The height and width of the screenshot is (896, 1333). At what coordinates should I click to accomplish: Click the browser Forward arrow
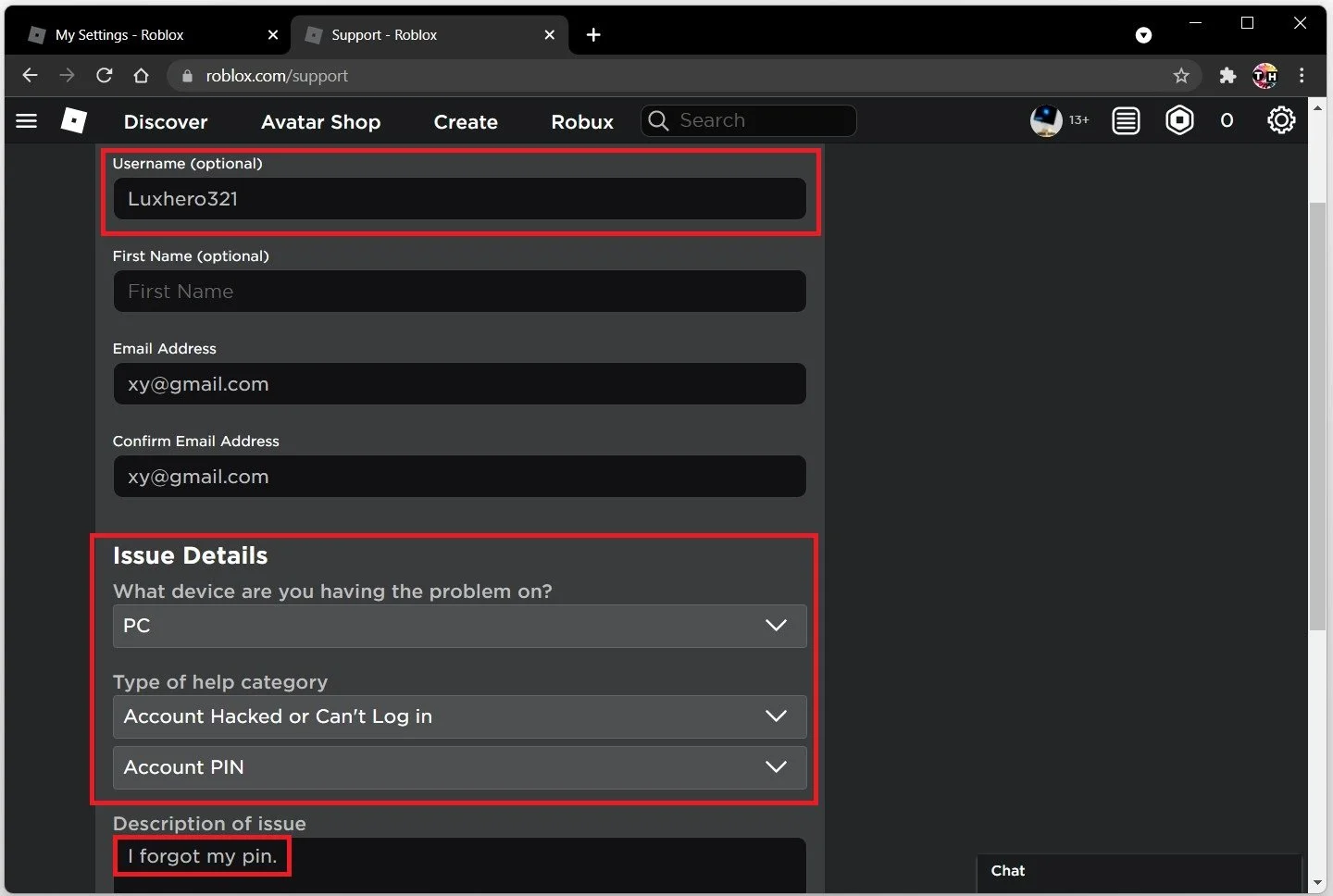(67, 75)
